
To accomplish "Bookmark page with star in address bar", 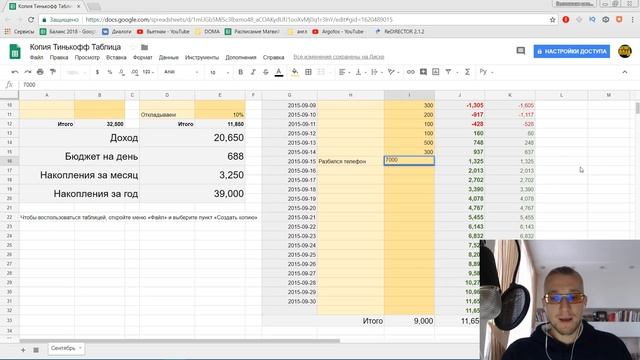I will click(553, 20).
